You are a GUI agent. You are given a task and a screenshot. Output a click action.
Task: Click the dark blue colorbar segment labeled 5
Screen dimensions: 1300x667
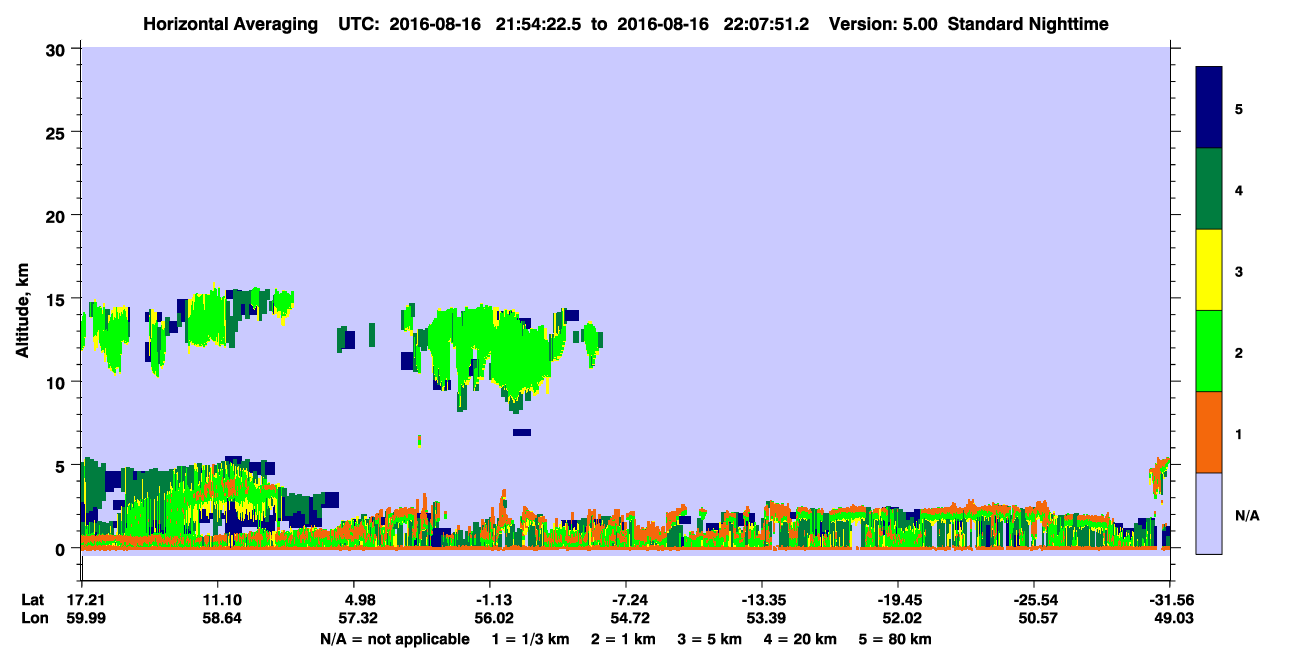click(1209, 107)
